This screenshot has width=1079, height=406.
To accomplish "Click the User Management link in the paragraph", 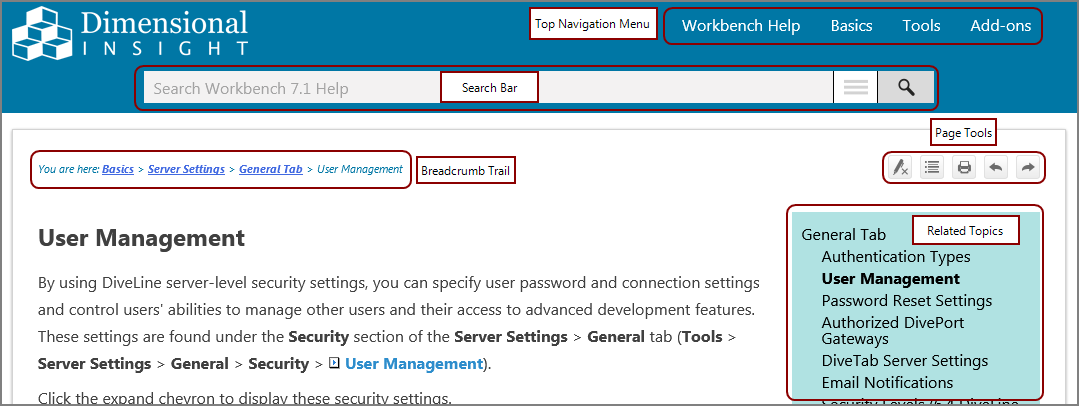I will tap(414, 363).
